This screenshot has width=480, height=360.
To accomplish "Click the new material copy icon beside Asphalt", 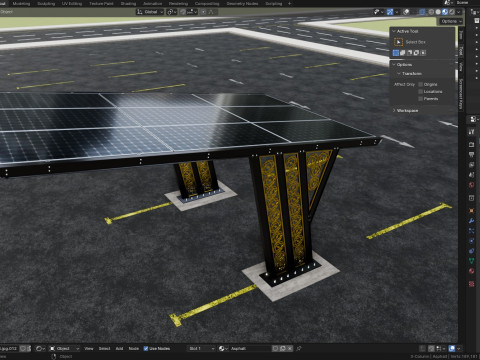I will [x=283, y=348].
